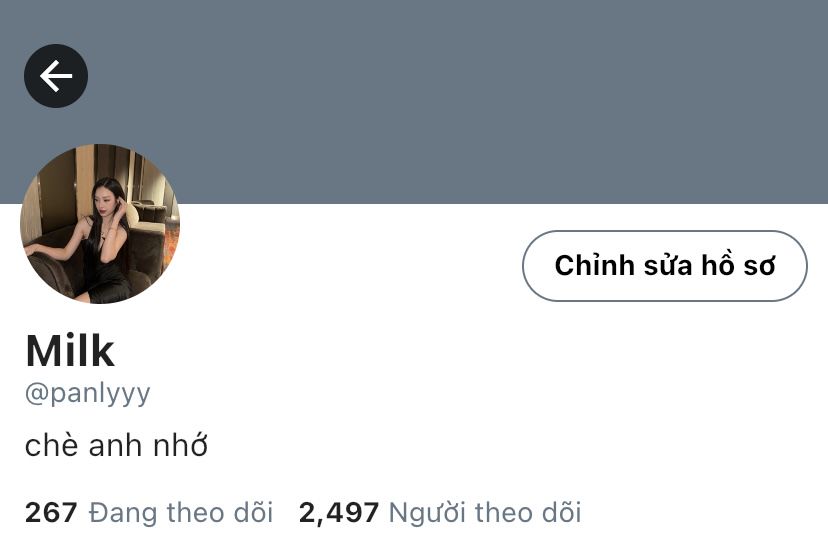Go back using the left arrow icon

pos(56,76)
